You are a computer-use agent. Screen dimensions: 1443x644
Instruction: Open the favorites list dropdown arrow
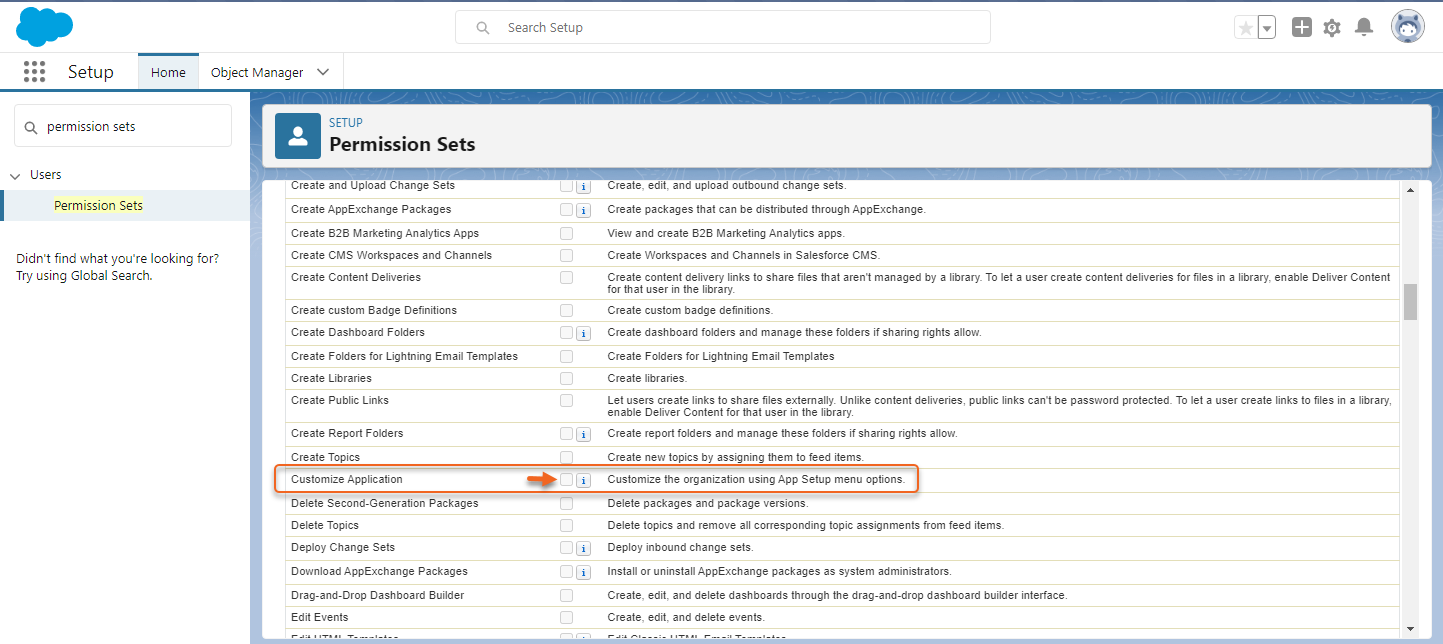tap(1266, 27)
